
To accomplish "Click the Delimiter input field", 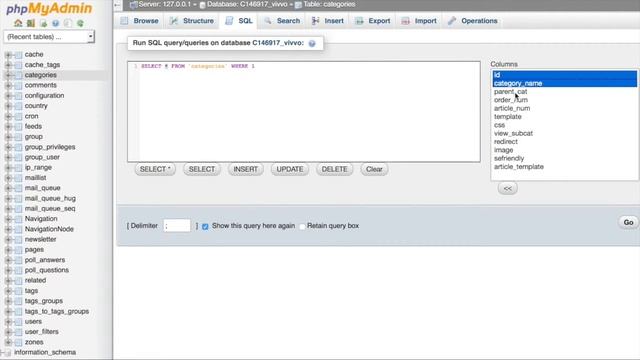I will 177,226.
